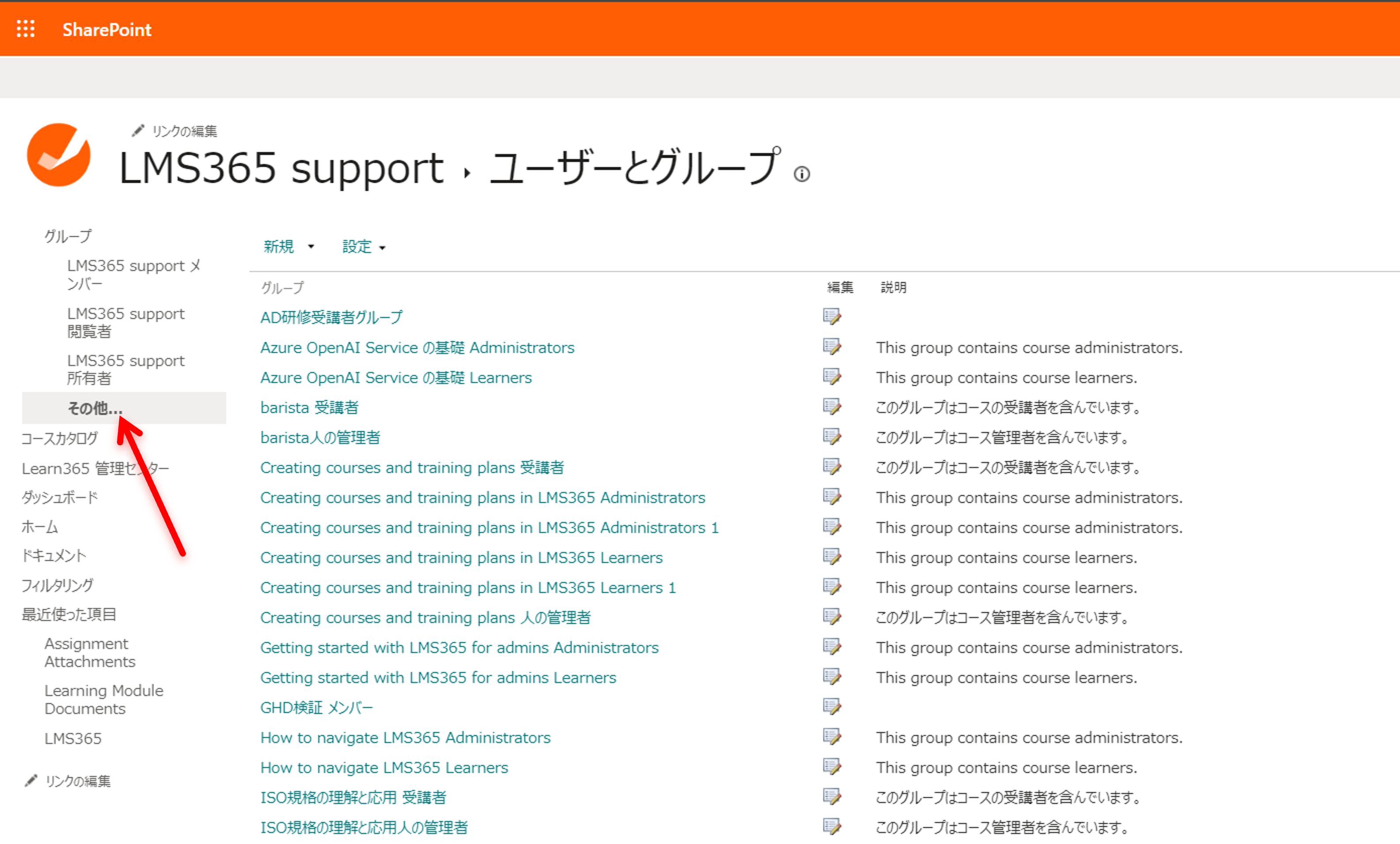Click the bottom リンクの編集 link in sidebar
The height and width of the screenshot is (844, 1400).
(78, 781)
